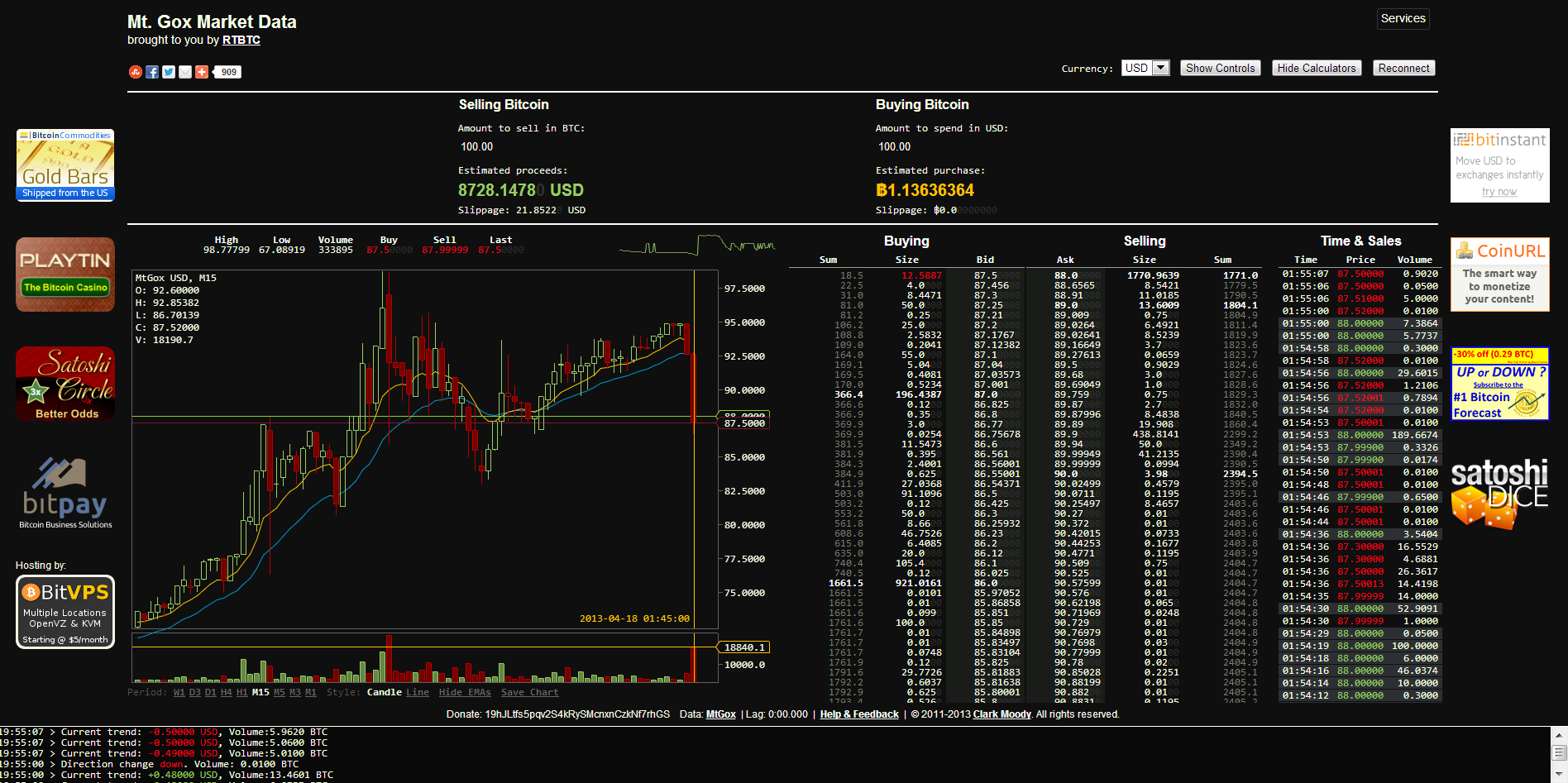Image resolution: width=1568 pixels, height=783 pixels.
Task: Open the Satoshi Circle Better Odds ad
Action: click(65, 384)
